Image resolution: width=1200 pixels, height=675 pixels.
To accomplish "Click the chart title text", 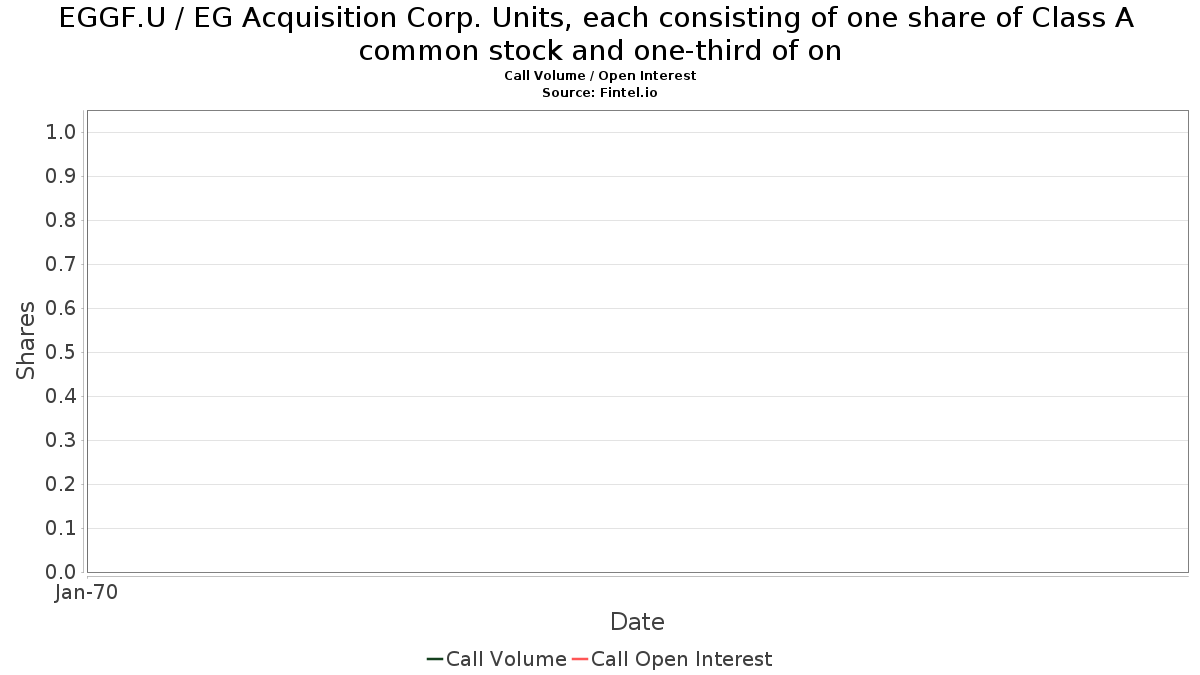I will point(597,34).
